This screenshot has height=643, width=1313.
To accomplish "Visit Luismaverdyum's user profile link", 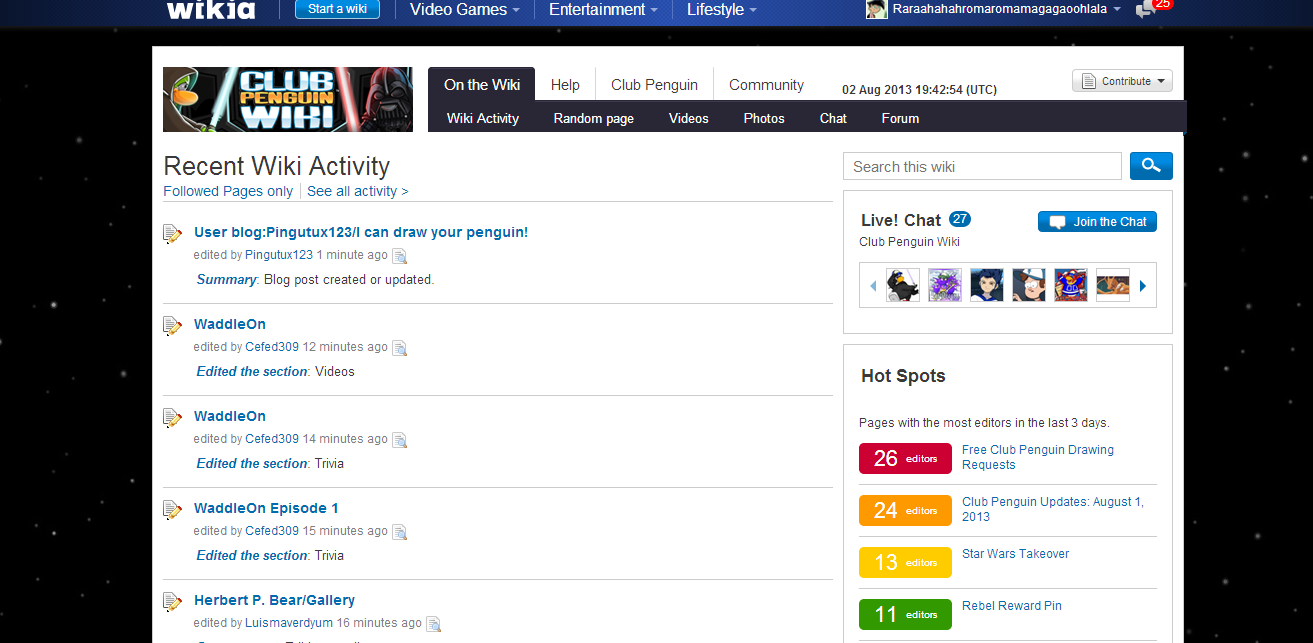I will coord(289,623).
